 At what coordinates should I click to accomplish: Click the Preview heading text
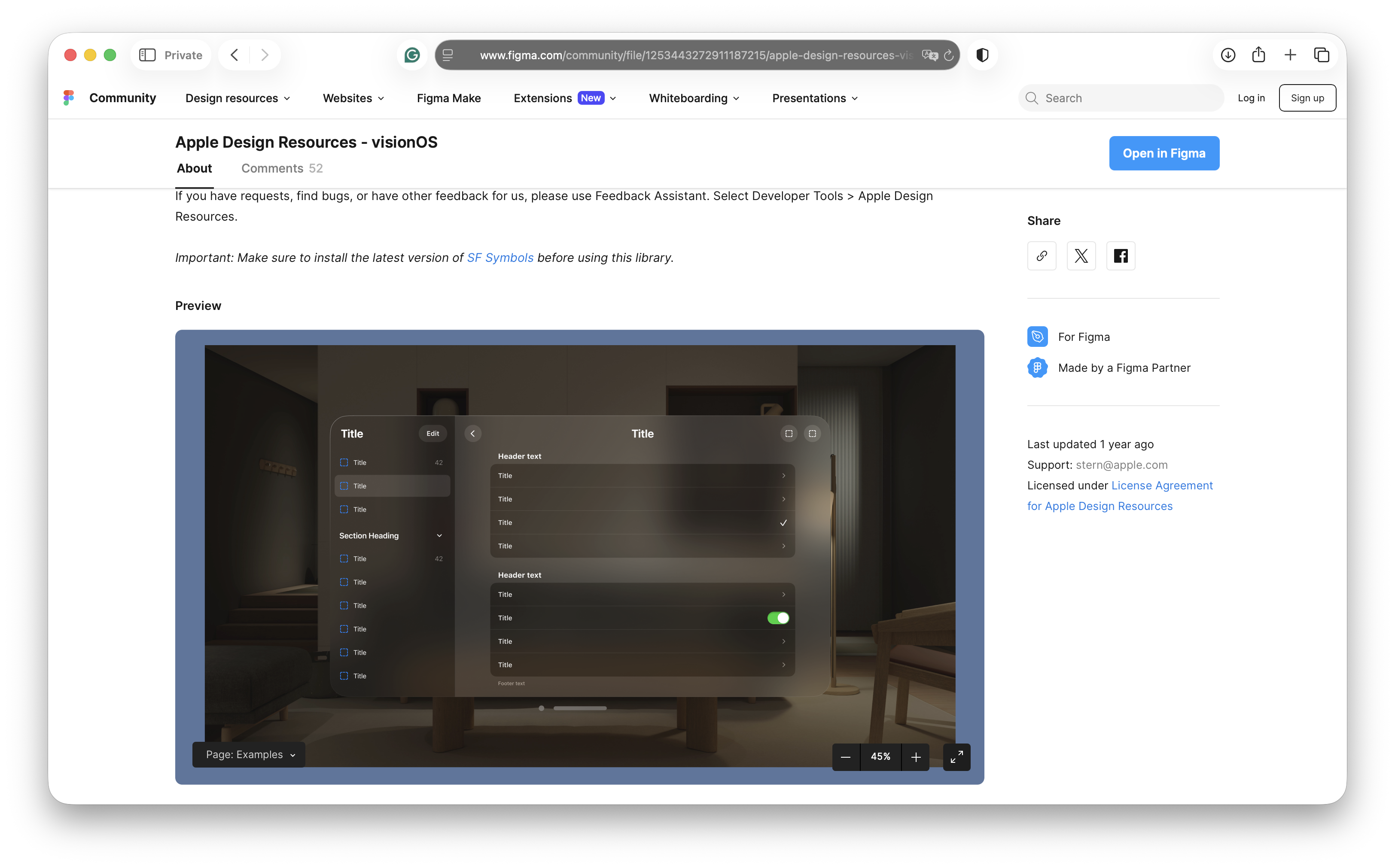[198, 306]
